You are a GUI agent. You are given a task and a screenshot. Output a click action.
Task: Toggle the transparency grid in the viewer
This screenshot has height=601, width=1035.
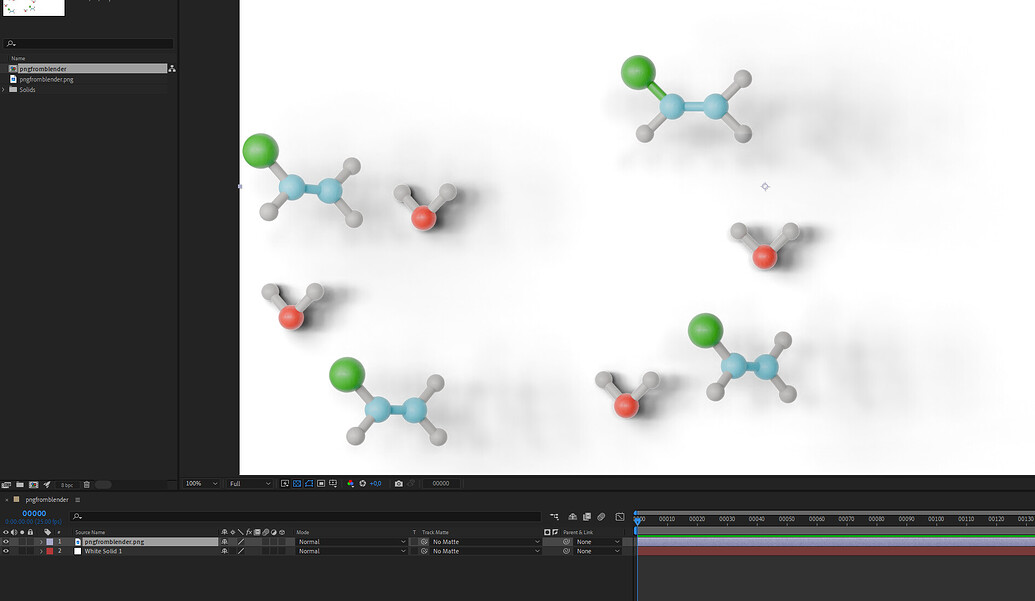click(x=297, y=484)
